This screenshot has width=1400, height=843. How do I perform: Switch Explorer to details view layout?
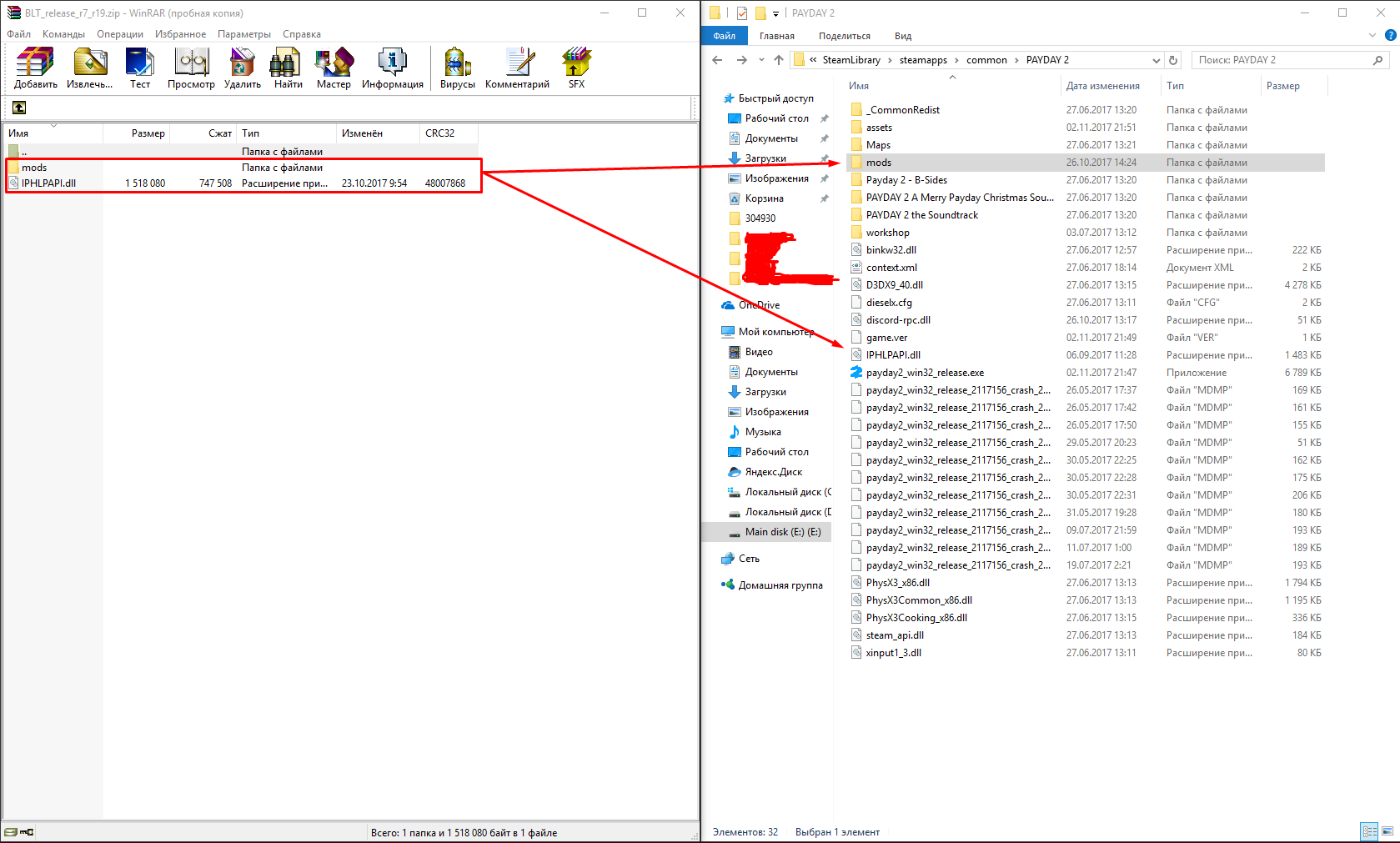pos(1369,831)
